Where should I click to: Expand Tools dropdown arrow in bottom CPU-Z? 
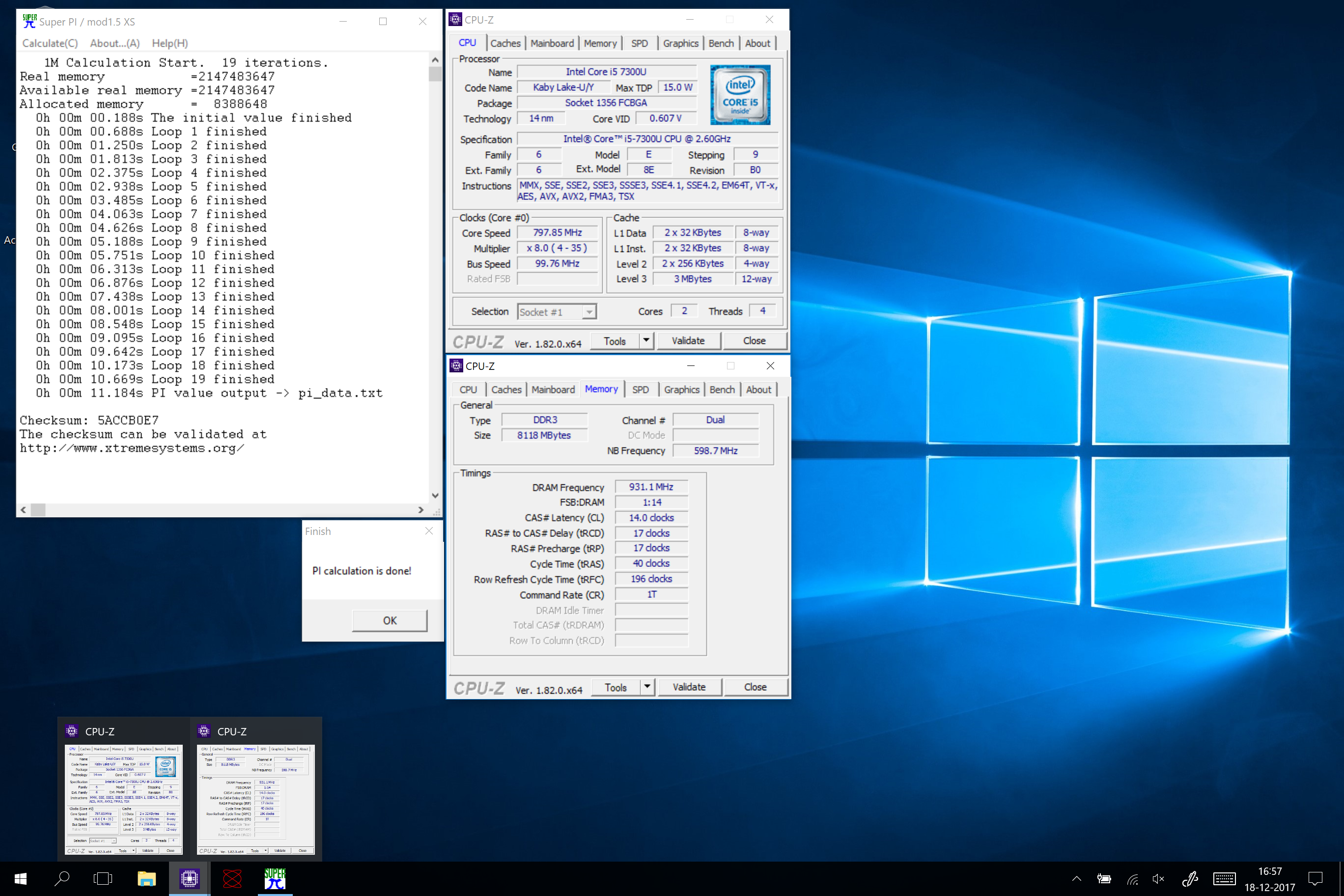tap(647, 687)
